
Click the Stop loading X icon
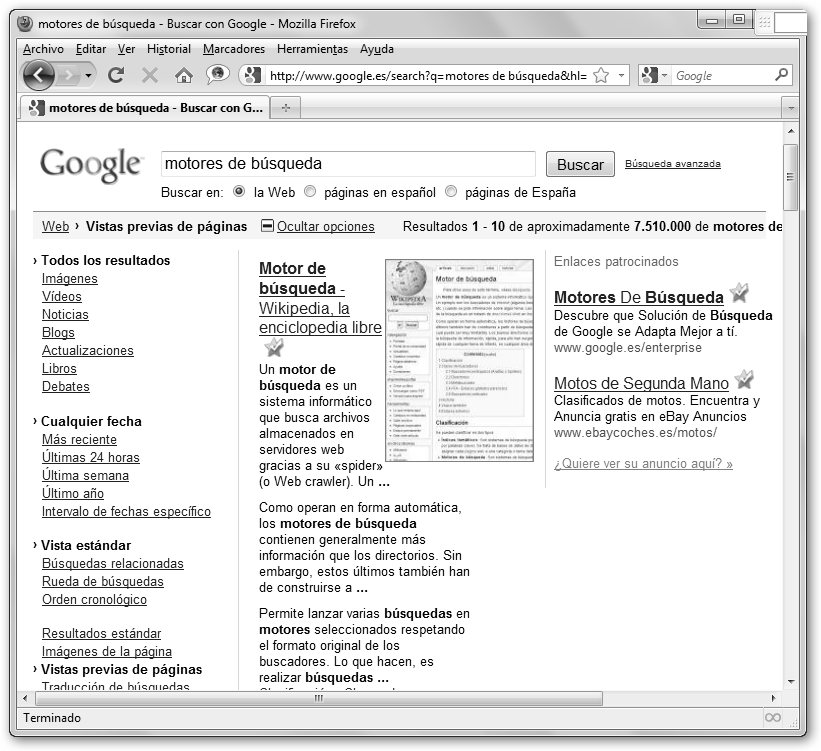tap(150, 75)
